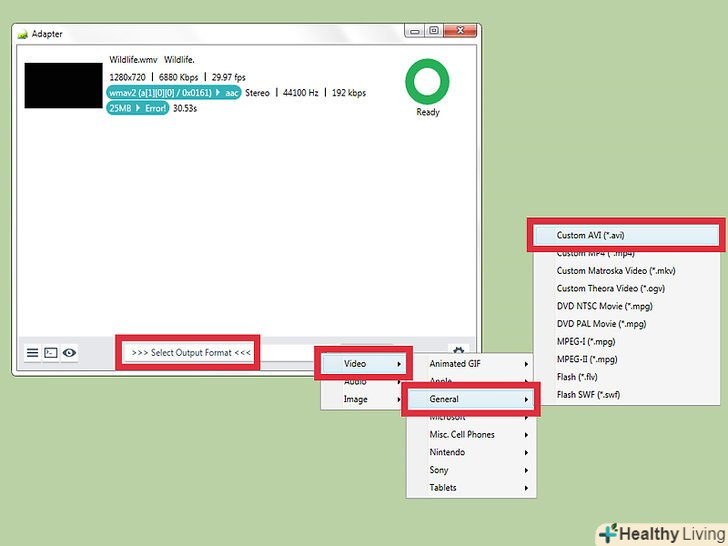This screenshot has width=728, height=546.
Task: Close the Adapter window
Action: (460, 31)
